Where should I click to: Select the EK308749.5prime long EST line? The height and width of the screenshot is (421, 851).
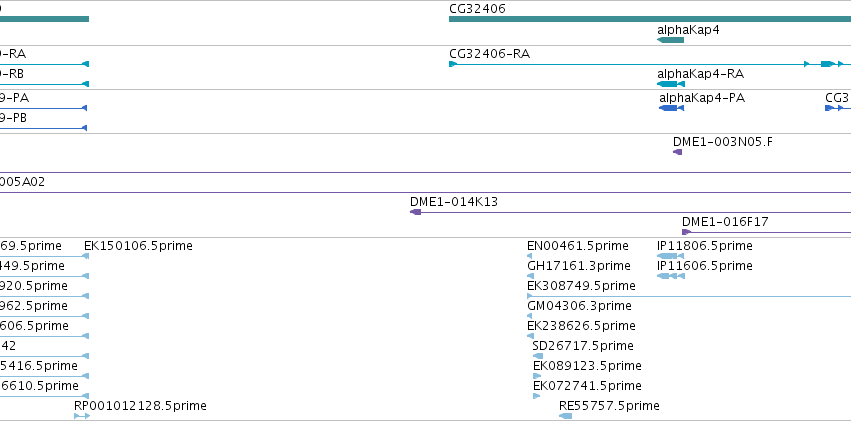689,296
